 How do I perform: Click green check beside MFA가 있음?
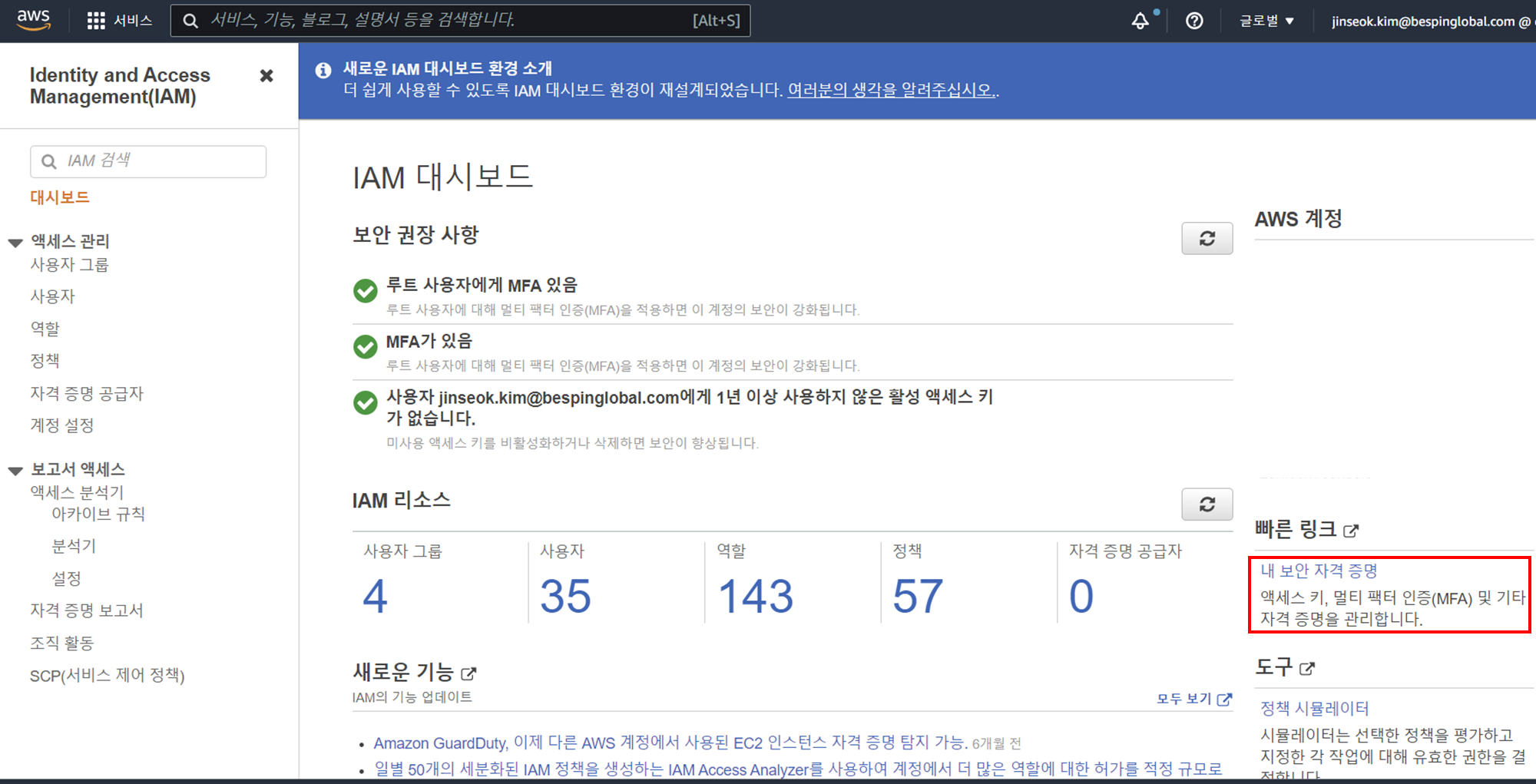[365, 346]
